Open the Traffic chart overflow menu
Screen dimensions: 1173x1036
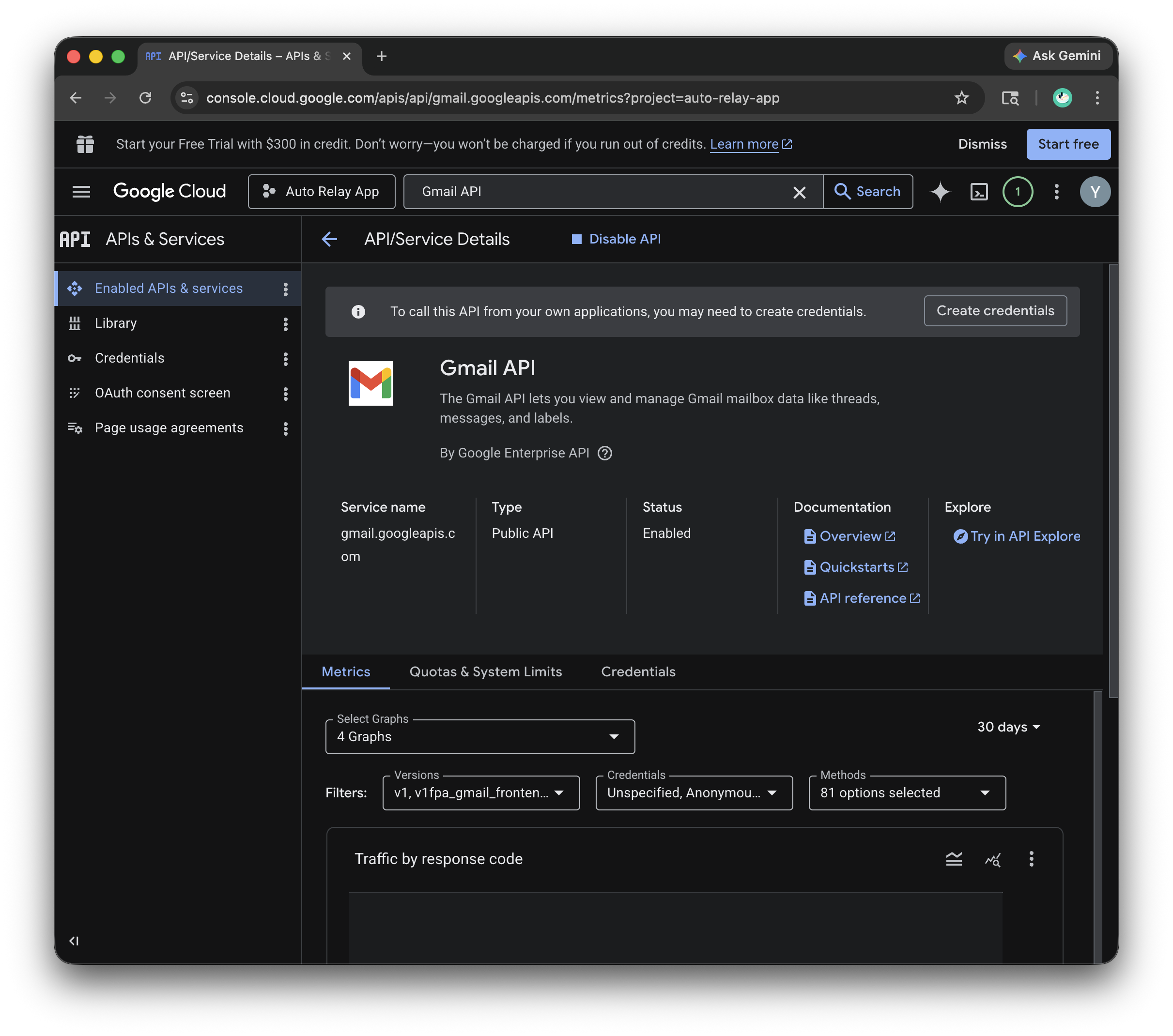(1031, 859)
